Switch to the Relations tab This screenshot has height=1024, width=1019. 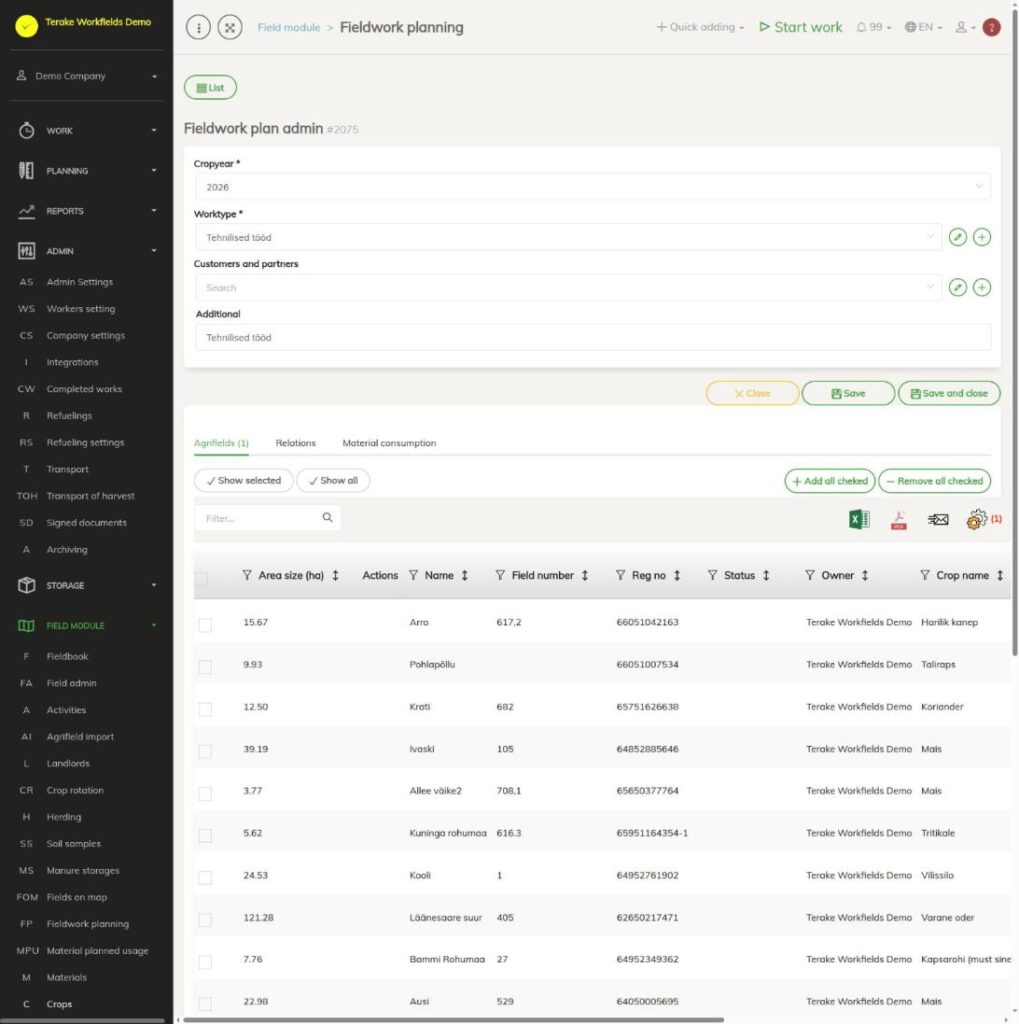click(x=295, y=443)
